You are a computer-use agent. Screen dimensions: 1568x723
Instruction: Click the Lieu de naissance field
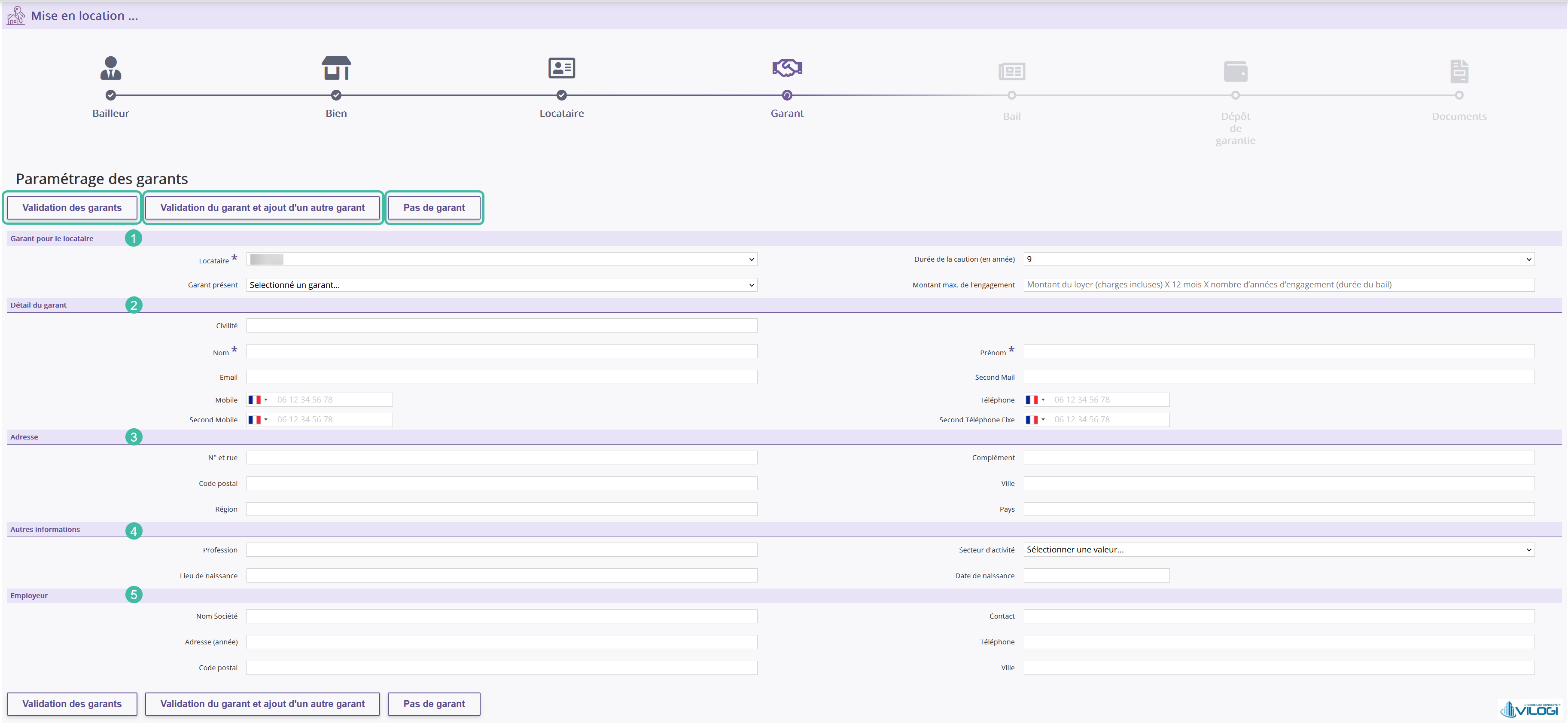coord(502,576)
